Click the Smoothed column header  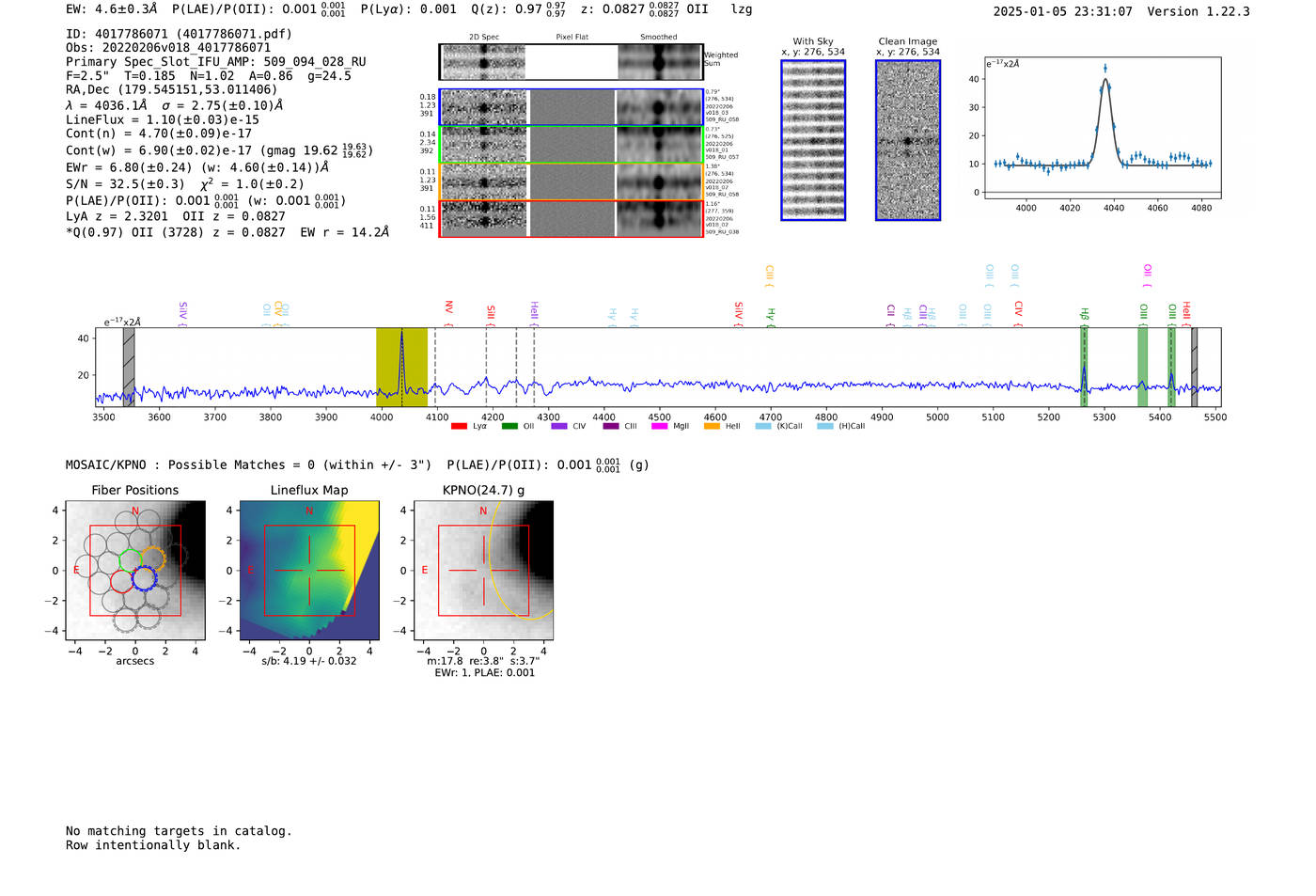click(659, 38)
